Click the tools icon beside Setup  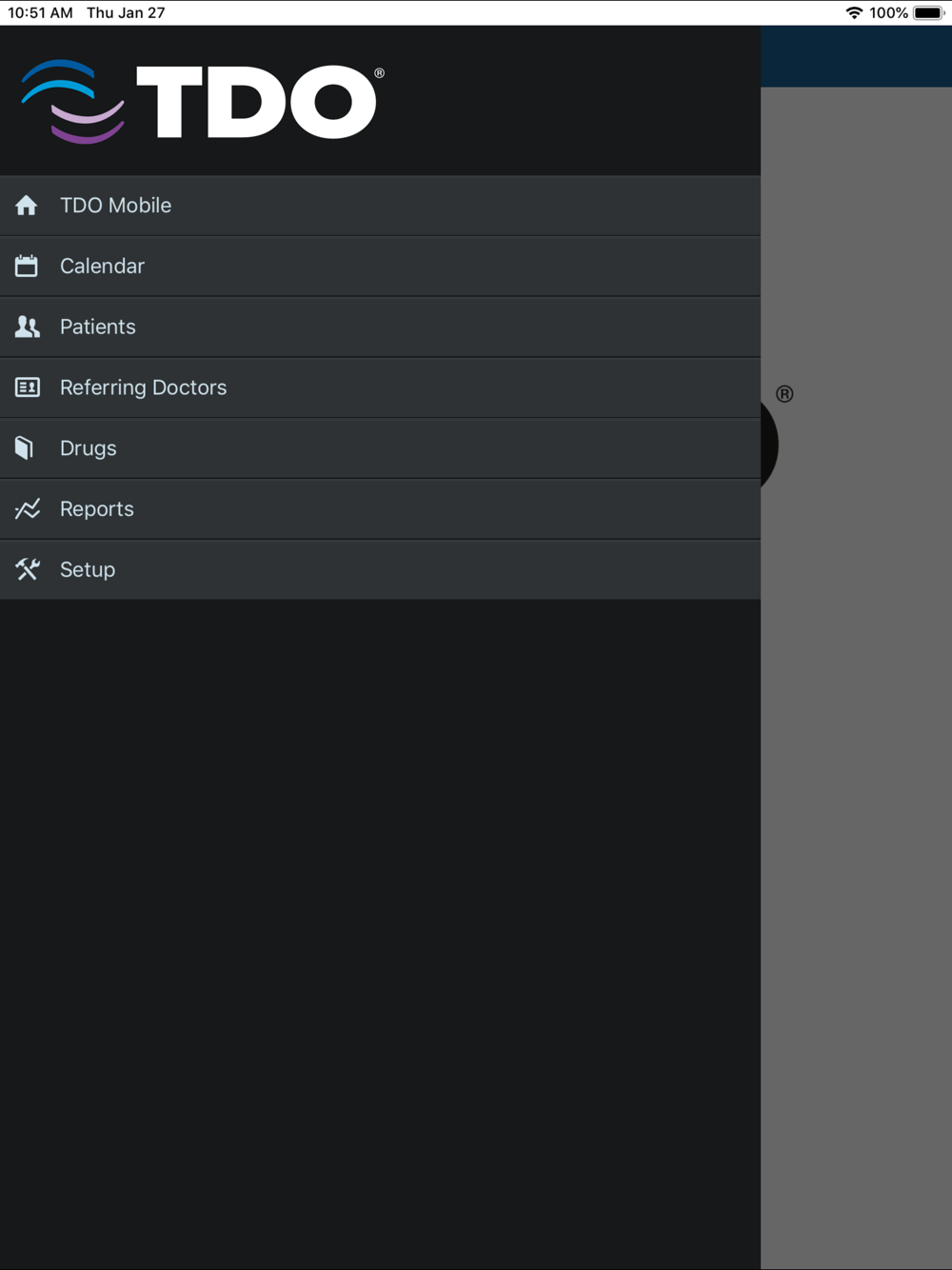(27, 569)
